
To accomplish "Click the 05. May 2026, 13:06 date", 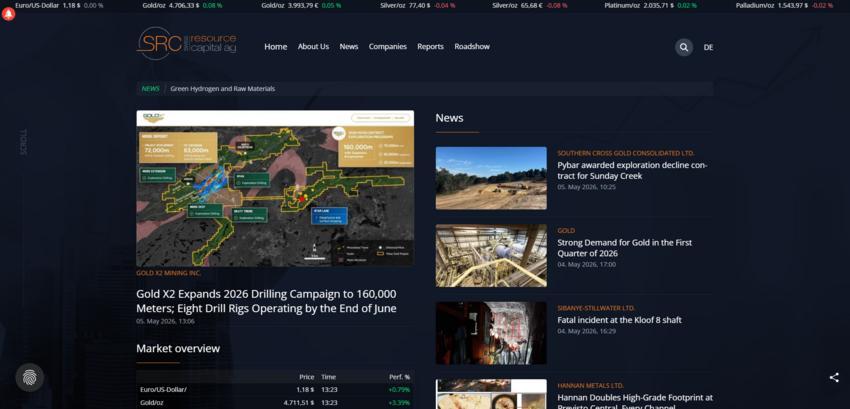I will coord(165,321).
